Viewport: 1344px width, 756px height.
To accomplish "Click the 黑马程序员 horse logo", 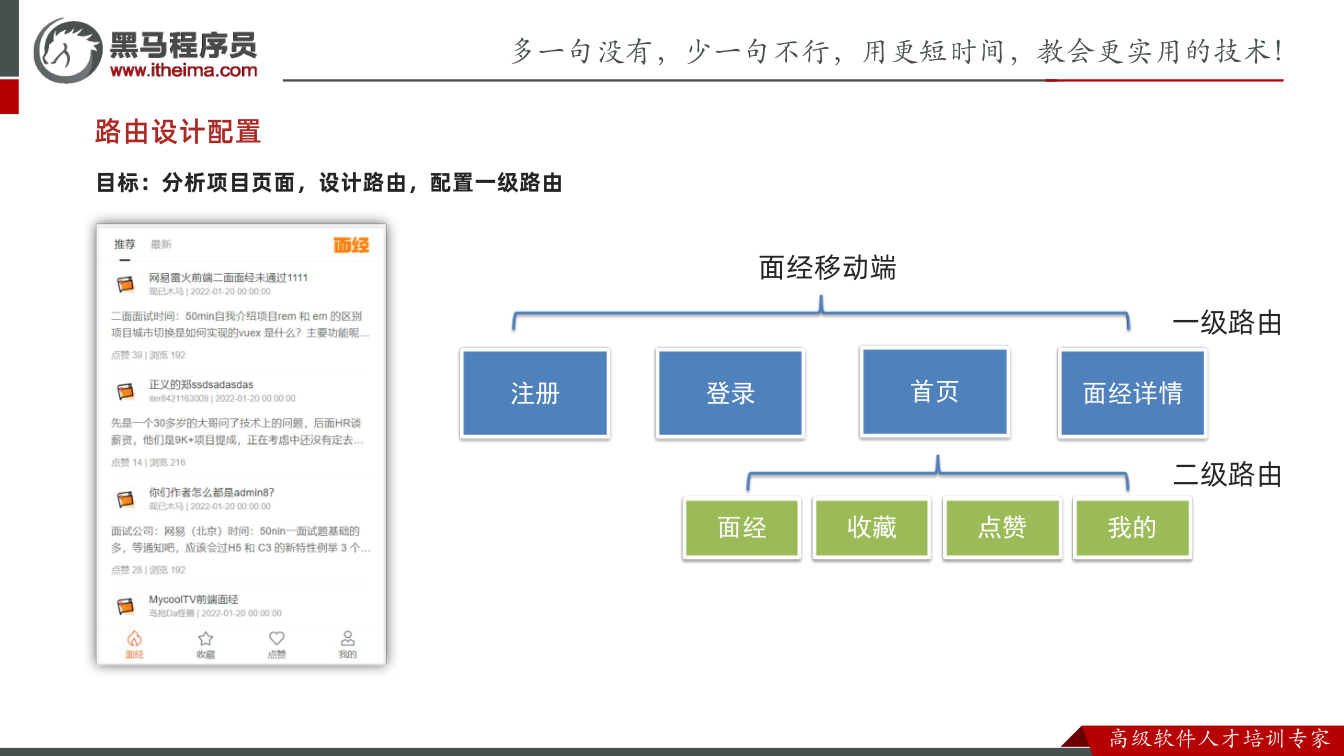I will pos(68,50).
